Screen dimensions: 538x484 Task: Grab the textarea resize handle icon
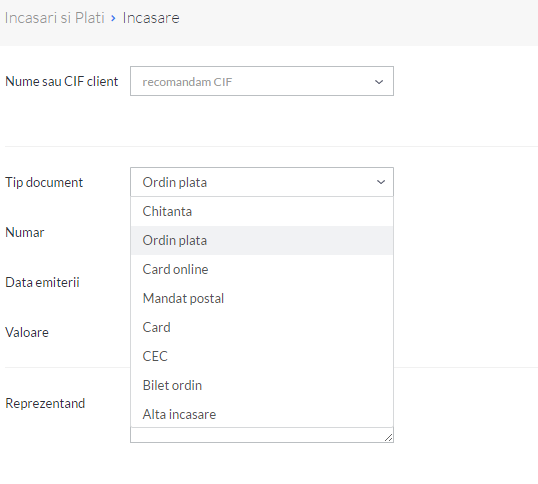[x=388, y=437]
